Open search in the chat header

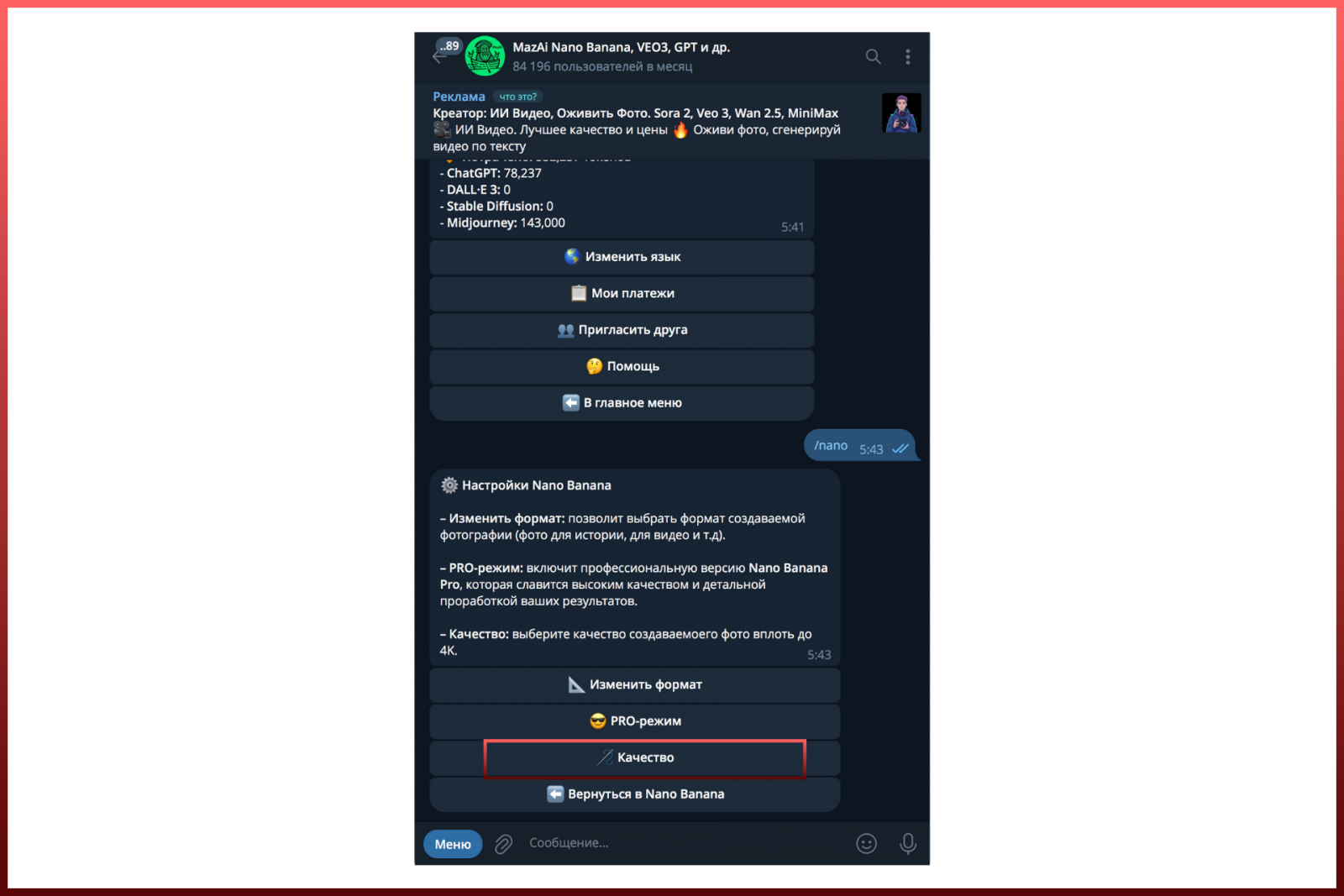tap(873, 56)
